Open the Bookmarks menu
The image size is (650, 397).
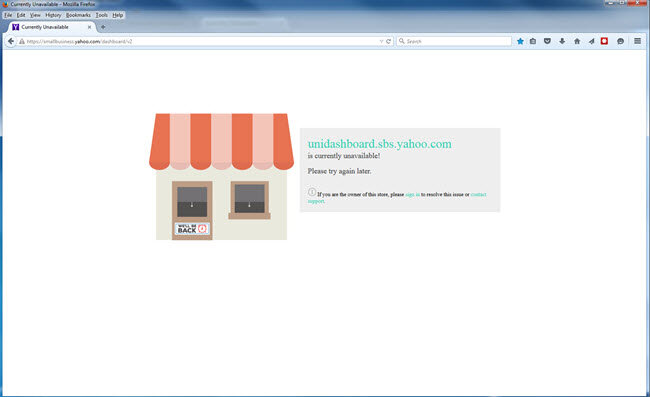point(78,15)
